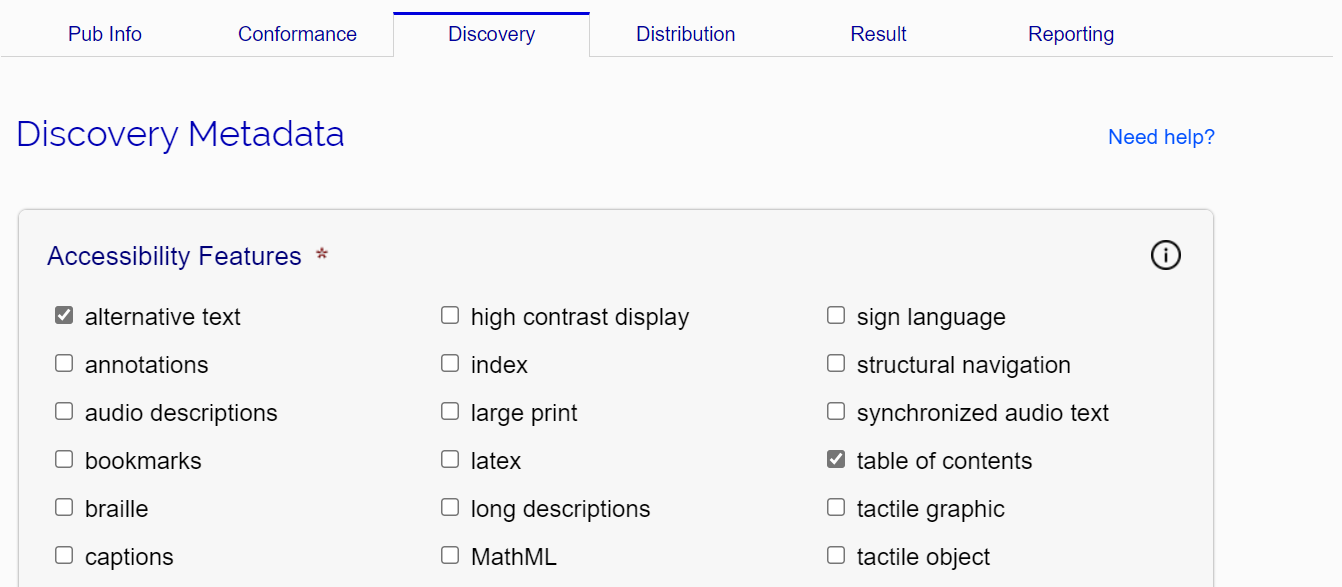Select the braille checkbox
Image resolution: width=1342 pixels, height=587 pixels.
point(64,508)
